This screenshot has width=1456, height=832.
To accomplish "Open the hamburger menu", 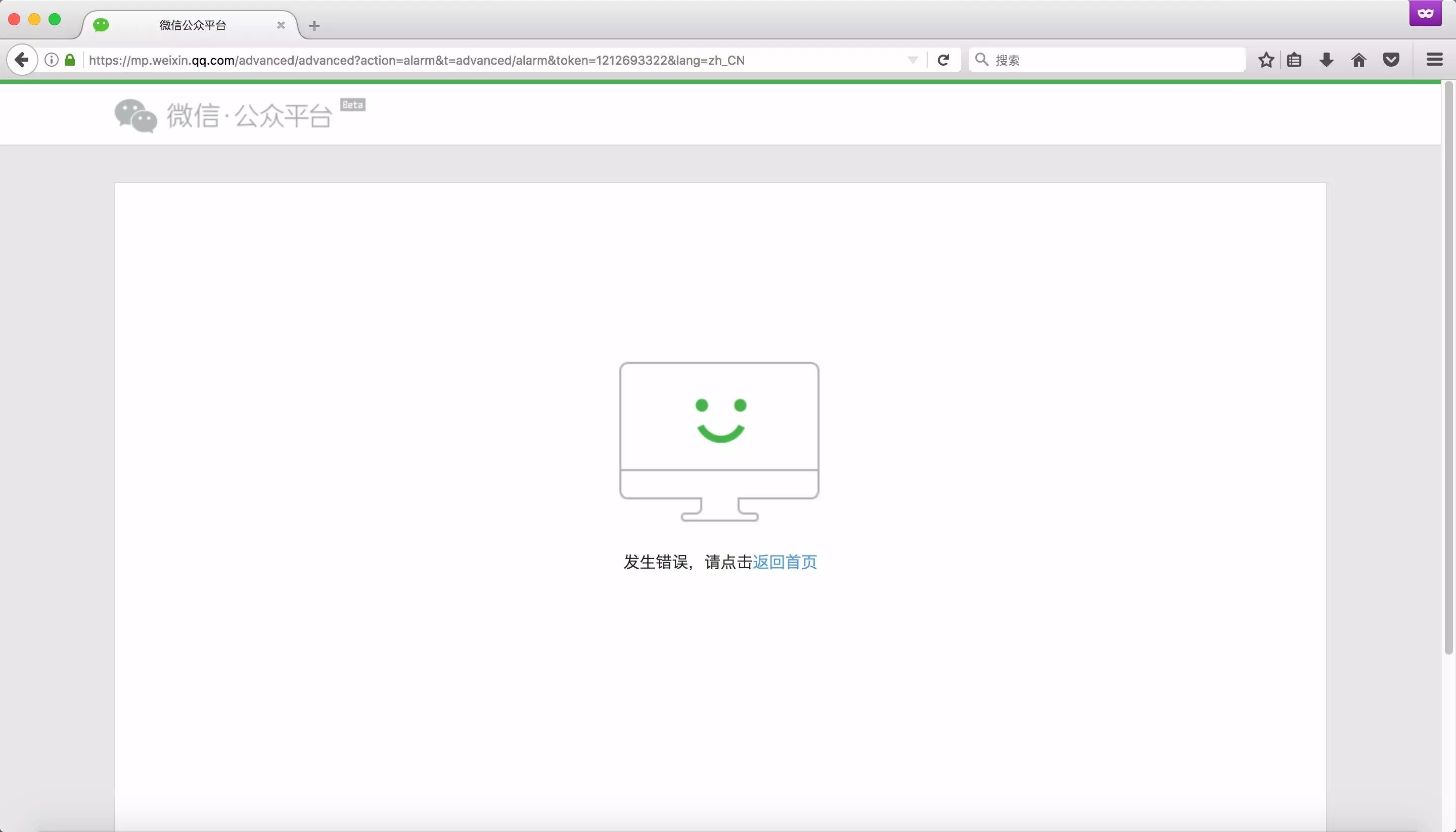I will click(1434, 60).
